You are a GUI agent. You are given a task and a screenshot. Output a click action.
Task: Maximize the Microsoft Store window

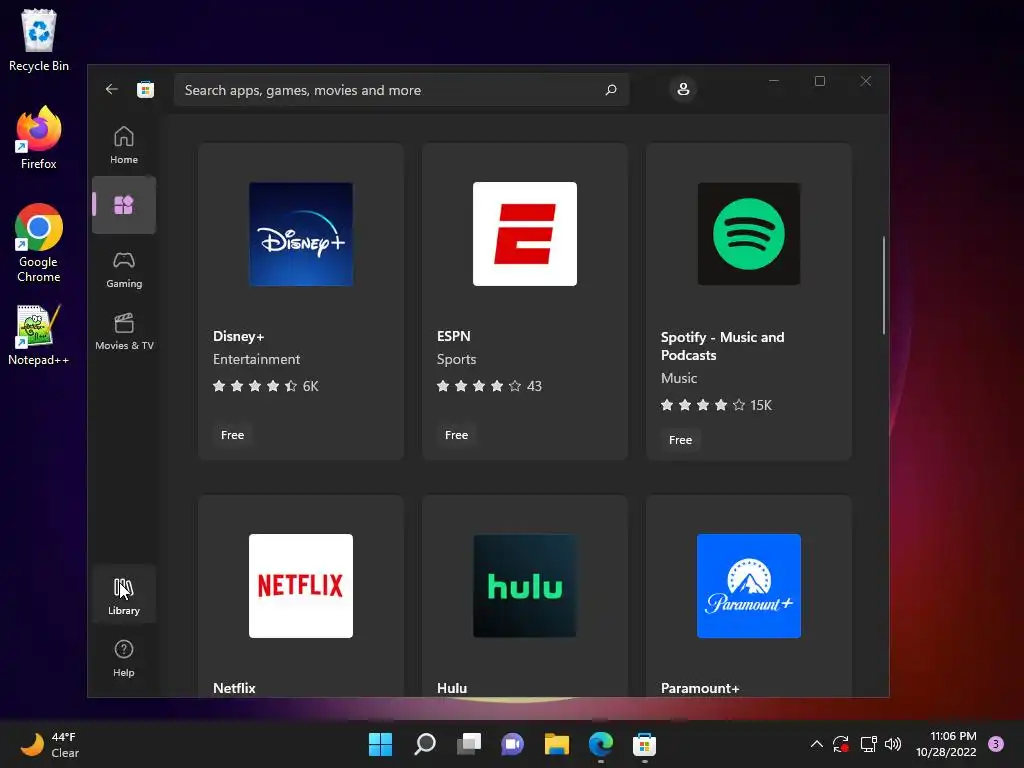point(820,81)
